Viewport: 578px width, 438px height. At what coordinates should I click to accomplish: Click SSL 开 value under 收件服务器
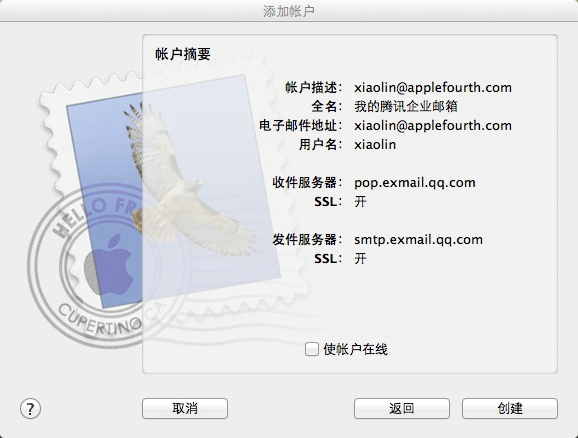click(x=361, y=202)
